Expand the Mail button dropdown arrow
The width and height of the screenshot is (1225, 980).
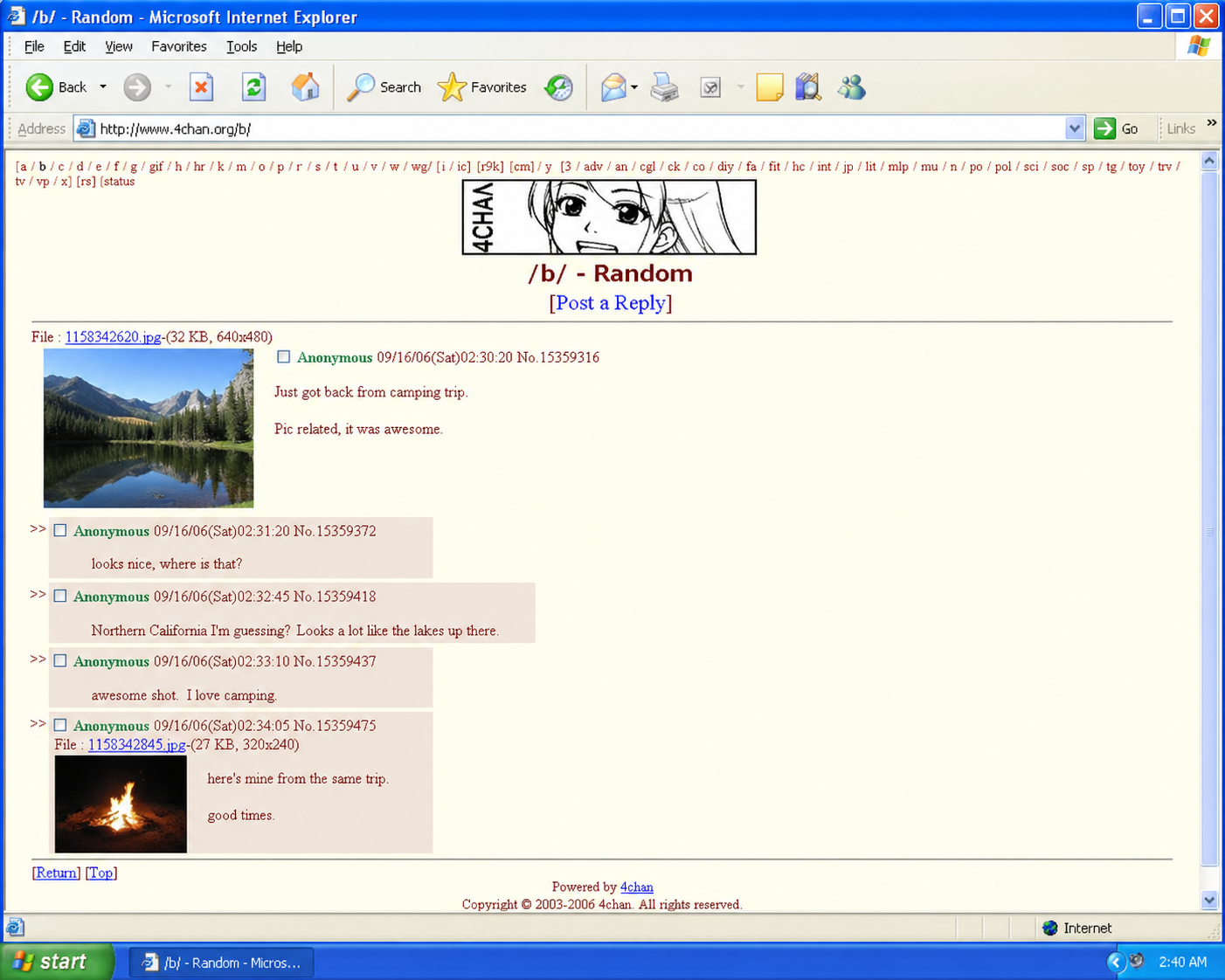634,87
